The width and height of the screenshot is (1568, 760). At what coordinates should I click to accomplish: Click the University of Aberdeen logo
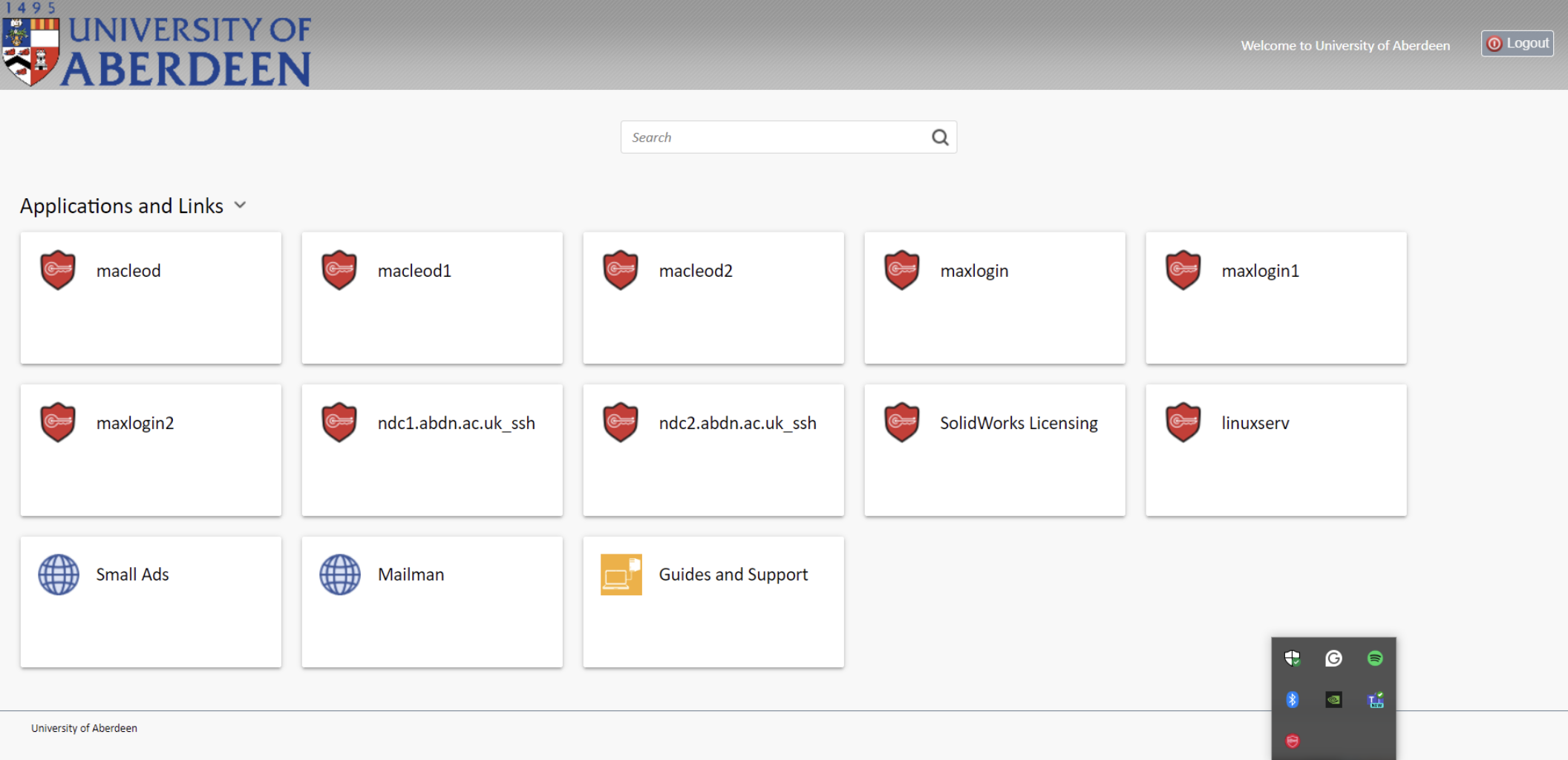click(x=157, y=46)
